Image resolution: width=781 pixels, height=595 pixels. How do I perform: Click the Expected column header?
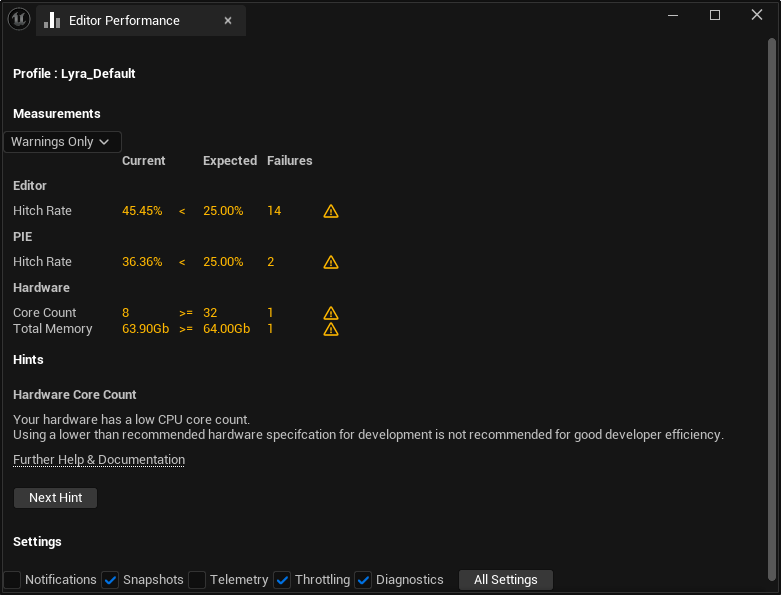[x=230, y=161]
